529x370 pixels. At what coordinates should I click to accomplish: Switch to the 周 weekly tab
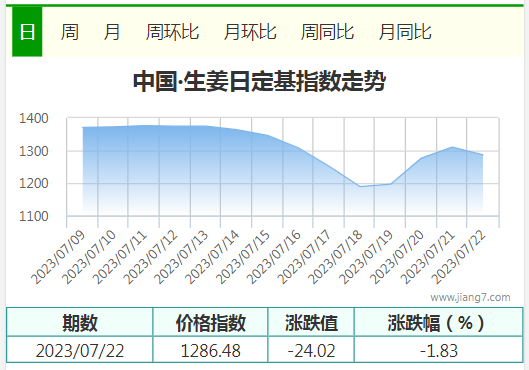[x=70, y=32]
